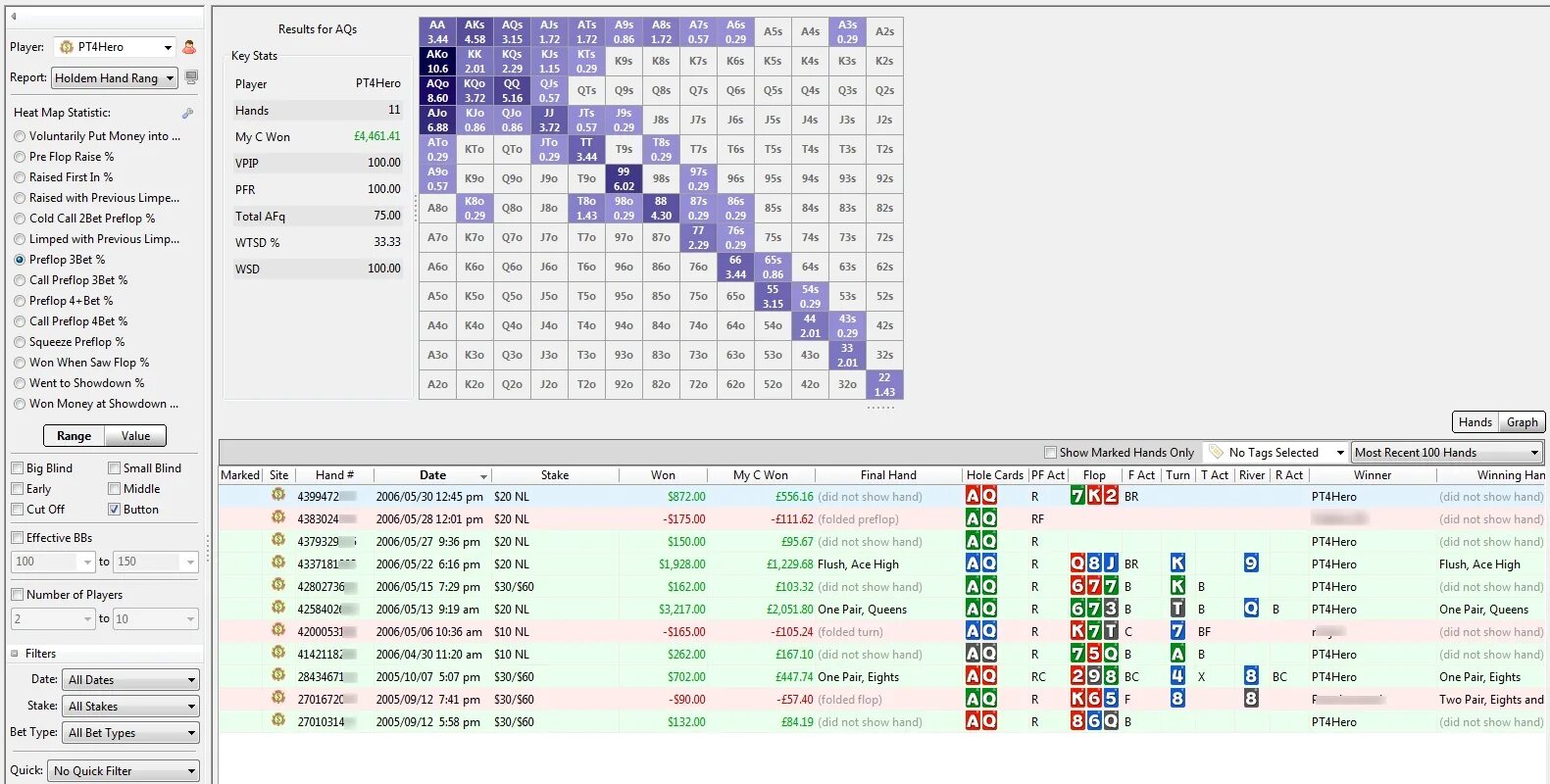This screenshot has height=784, width=1550.
Task: Switch to the Graph tab
Action: (1522, 421)
